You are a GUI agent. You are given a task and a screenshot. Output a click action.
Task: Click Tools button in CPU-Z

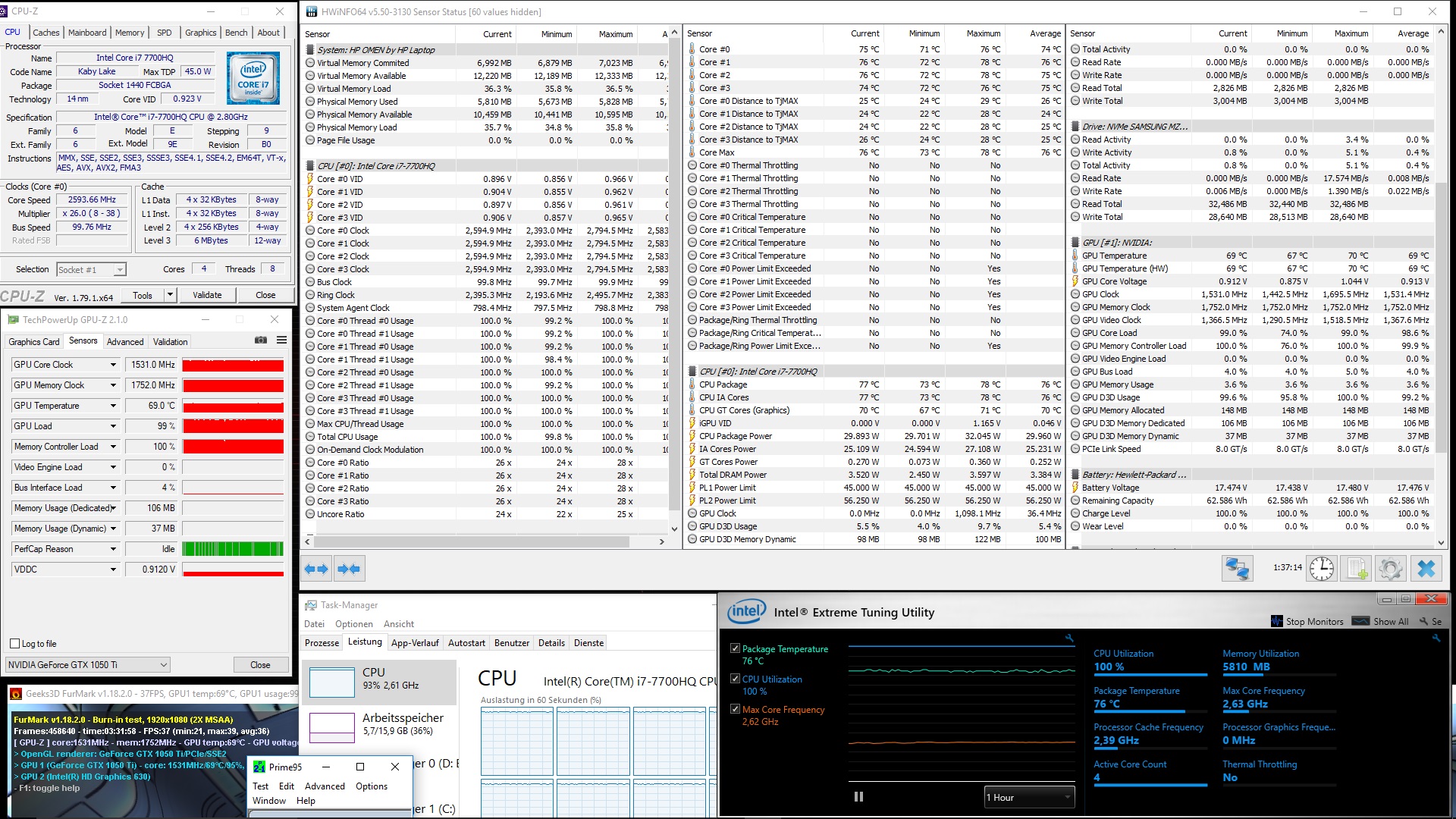pyautogui.click(x=143, y=295)
